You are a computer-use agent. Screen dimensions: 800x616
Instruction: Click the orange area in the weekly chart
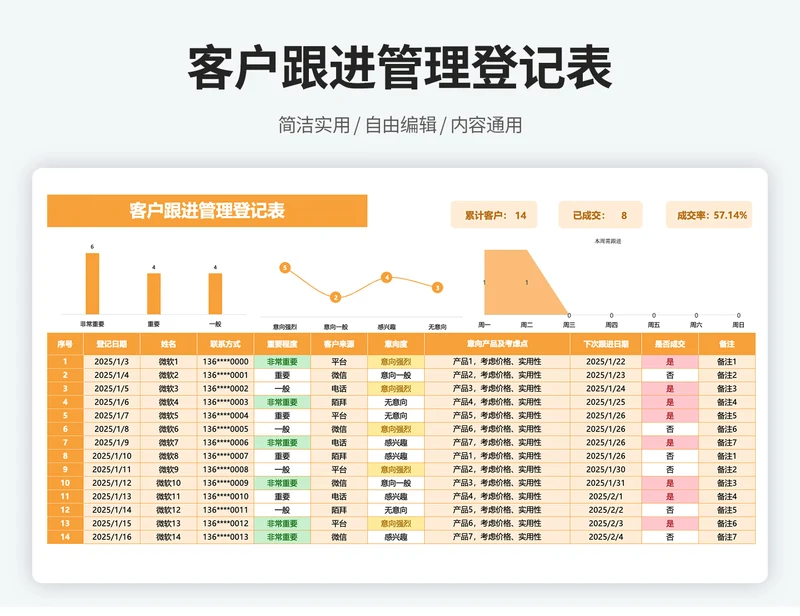pos(515,283)
